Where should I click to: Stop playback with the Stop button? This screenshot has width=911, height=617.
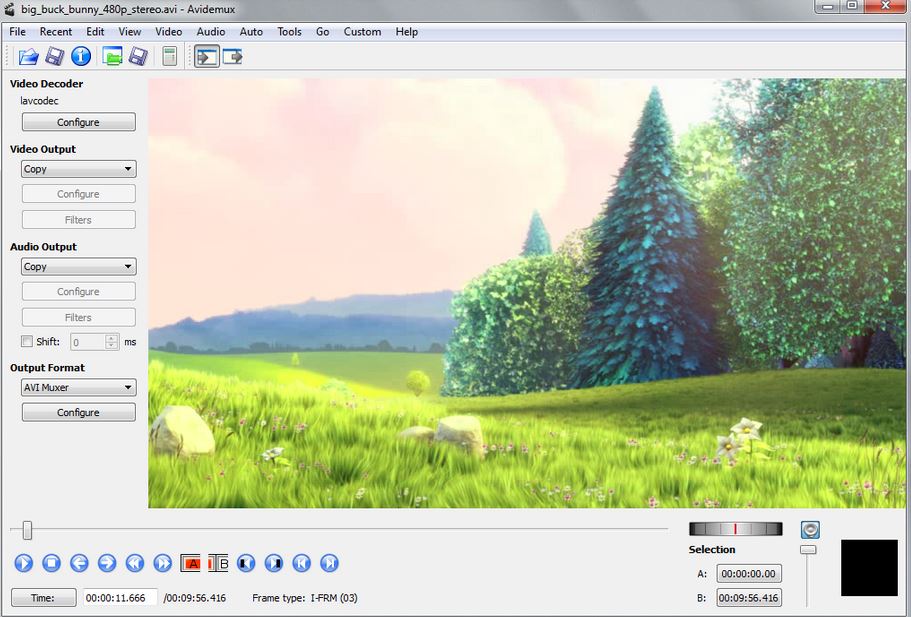(x=52, y=563)
